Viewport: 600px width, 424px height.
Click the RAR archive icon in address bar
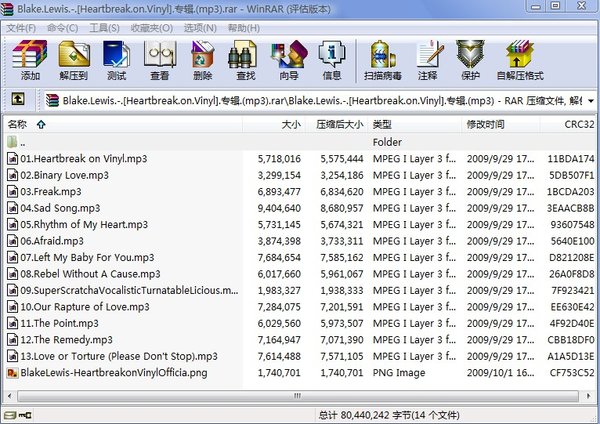pos(52,101)
